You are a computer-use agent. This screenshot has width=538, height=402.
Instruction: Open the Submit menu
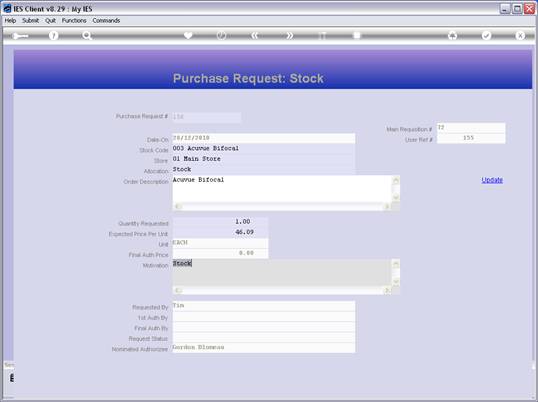[x=31, y=21]
